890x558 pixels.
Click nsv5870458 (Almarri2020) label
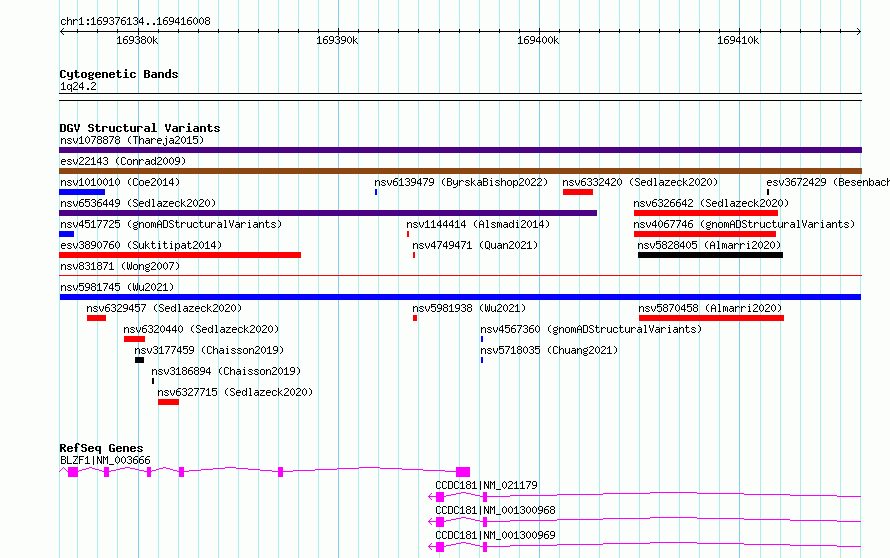(710, 308)
